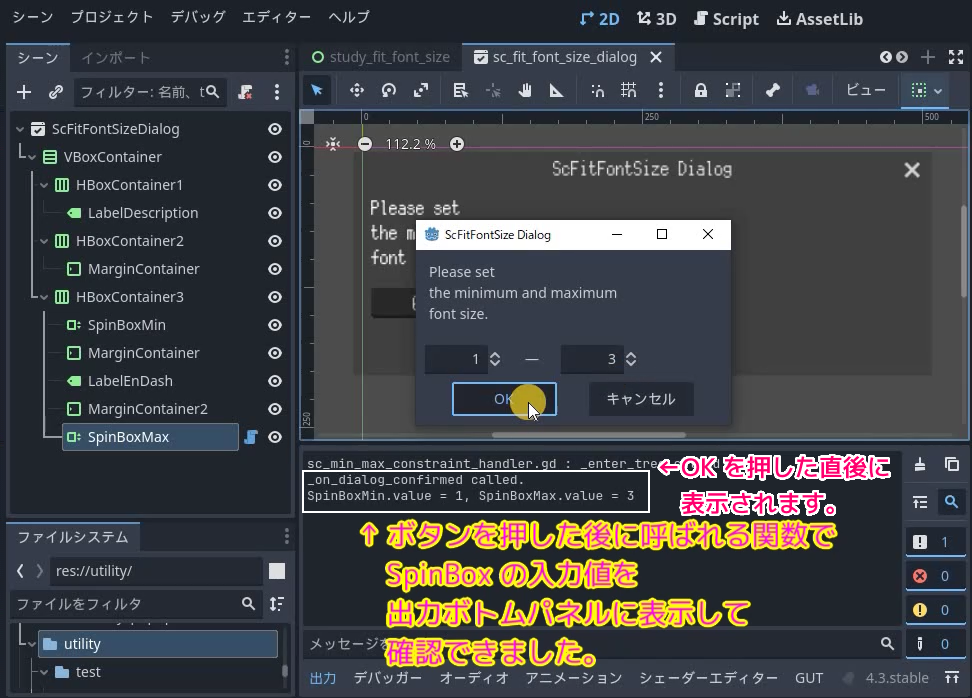Group the selected node's children
Screen dimensions: 972x698
(x=733, y=91)
